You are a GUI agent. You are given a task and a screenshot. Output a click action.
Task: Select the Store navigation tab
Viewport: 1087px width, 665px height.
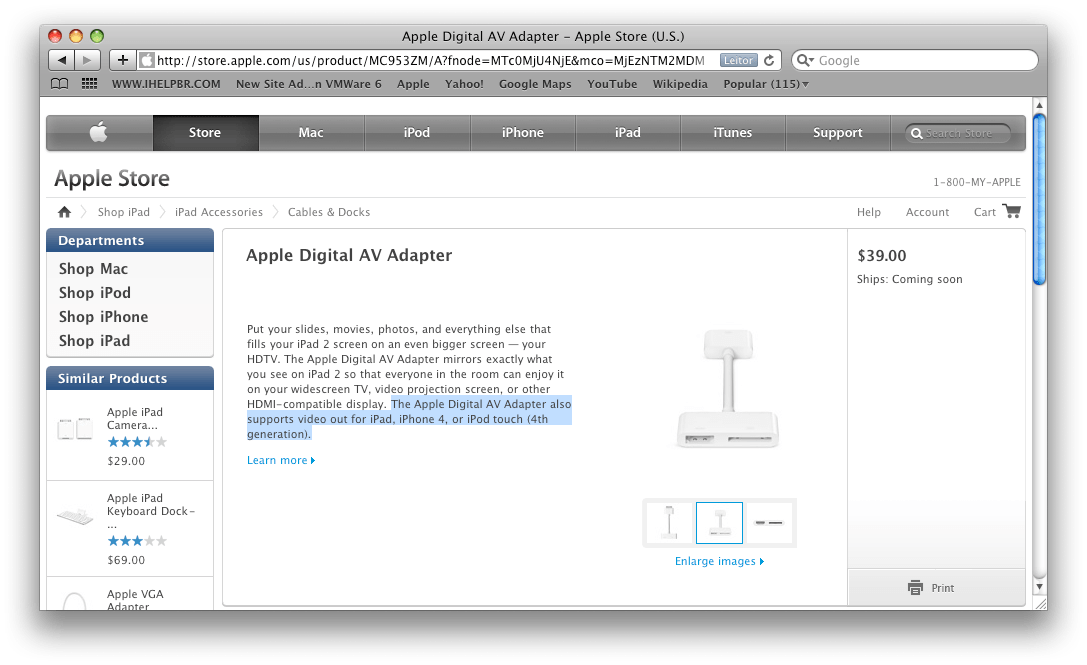[x=205, y=132]
